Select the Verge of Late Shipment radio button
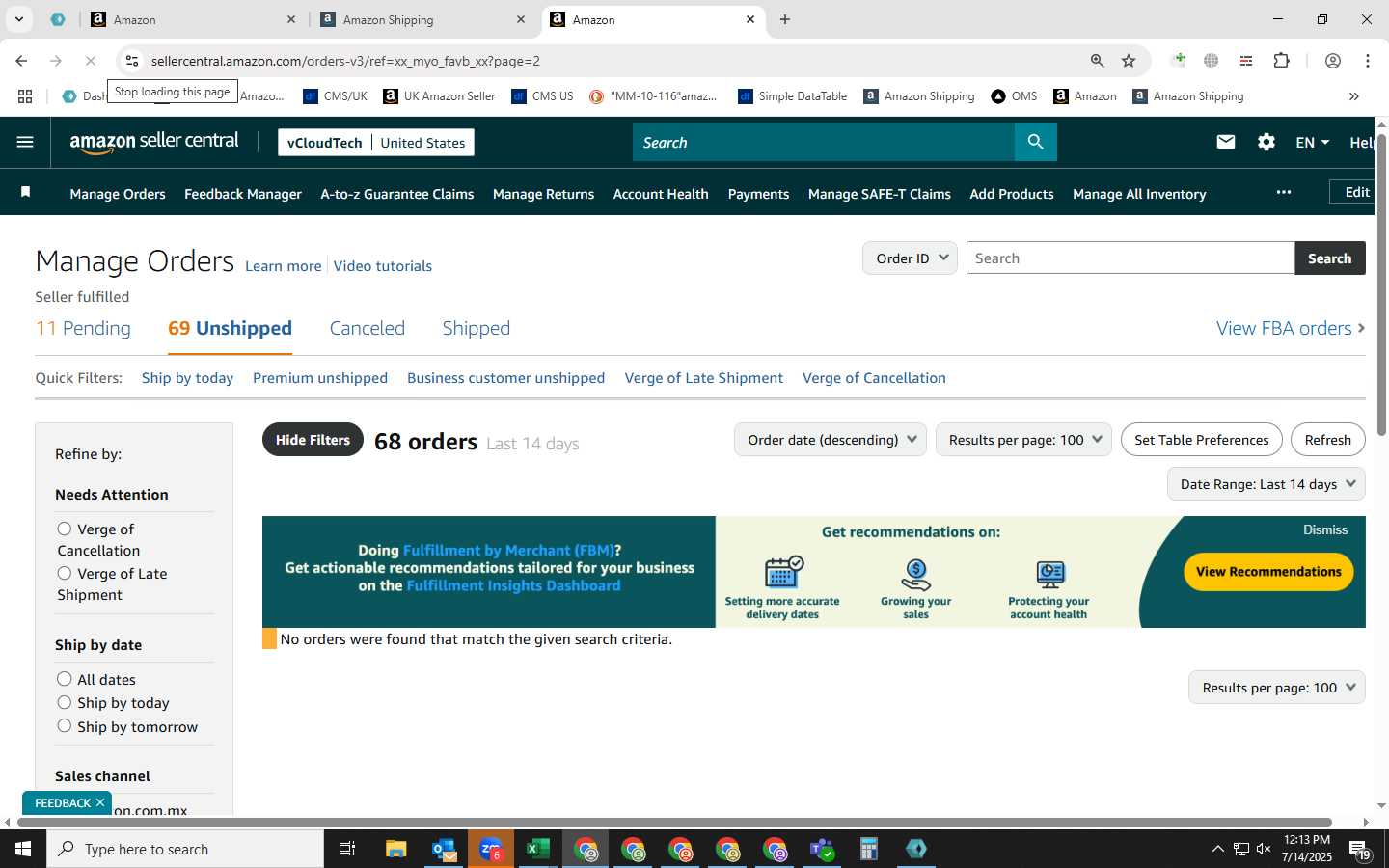The image size is (1389, 868). 65,573
